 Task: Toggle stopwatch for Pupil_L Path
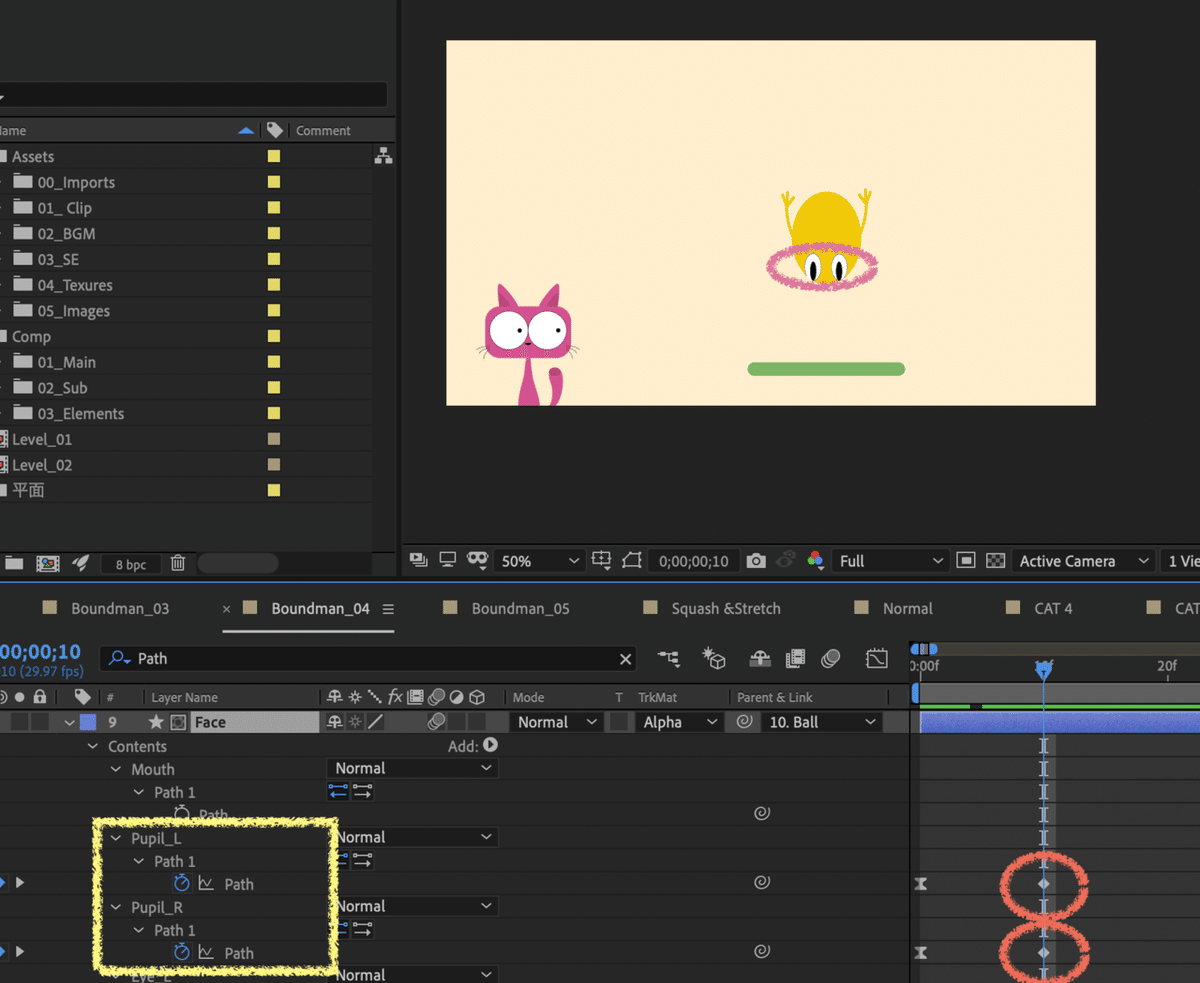pos(181,883)
